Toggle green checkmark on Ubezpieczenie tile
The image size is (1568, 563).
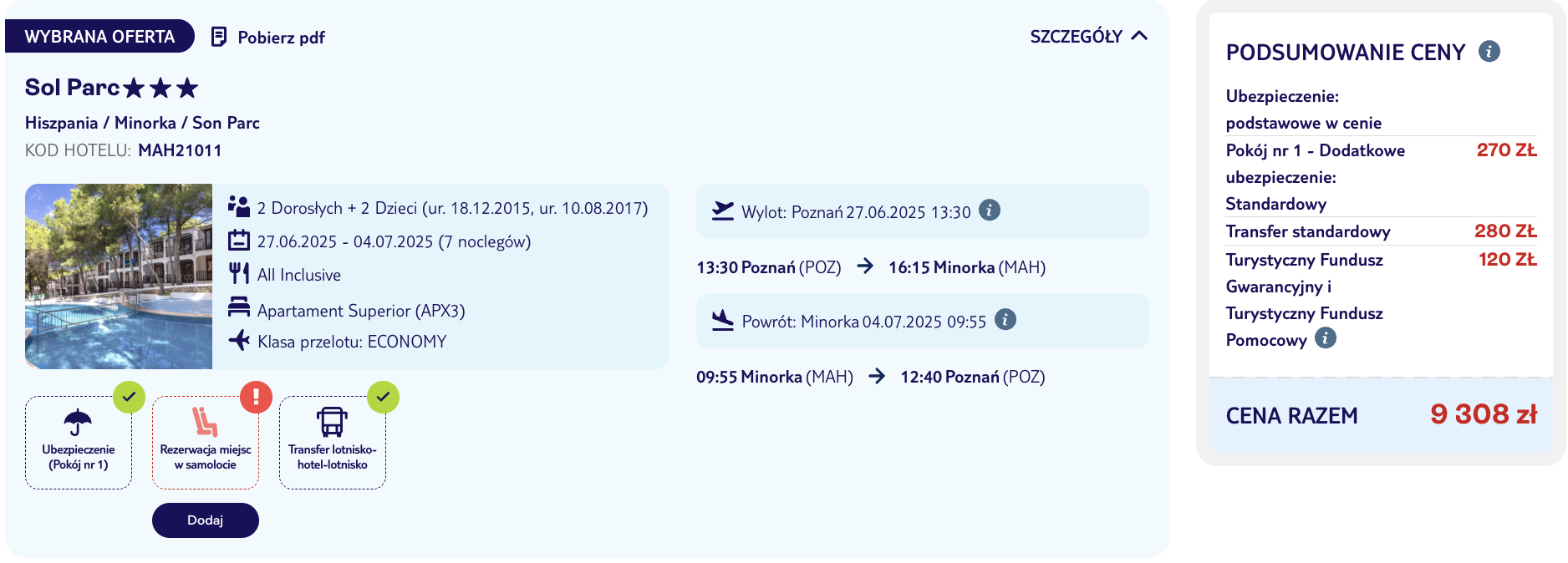(130, 397)
